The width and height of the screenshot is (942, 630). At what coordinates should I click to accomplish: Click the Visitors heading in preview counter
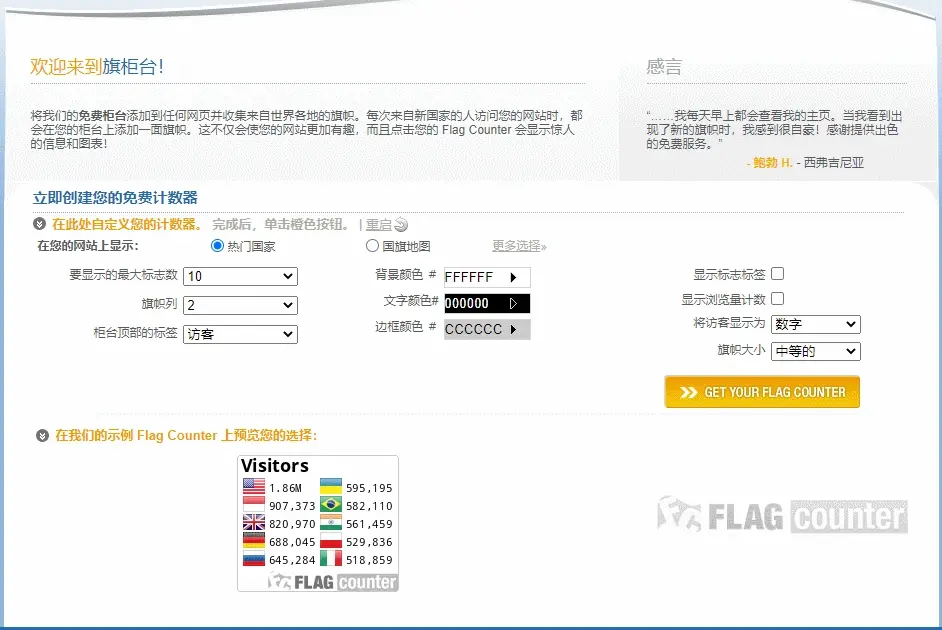click(x=275, y=466)
